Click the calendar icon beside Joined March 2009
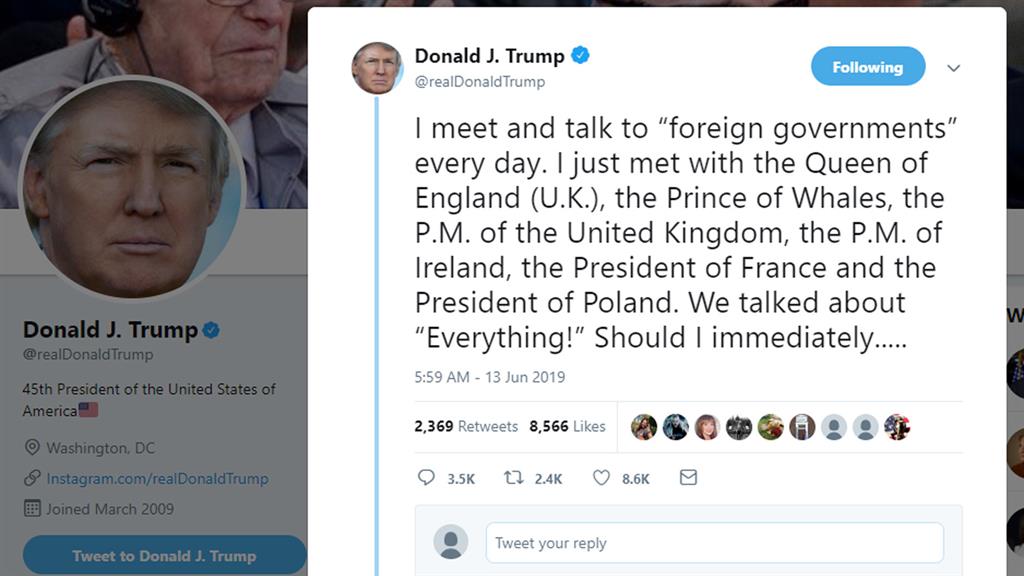Screen dimensions: 1024x576 coord(32,509)
